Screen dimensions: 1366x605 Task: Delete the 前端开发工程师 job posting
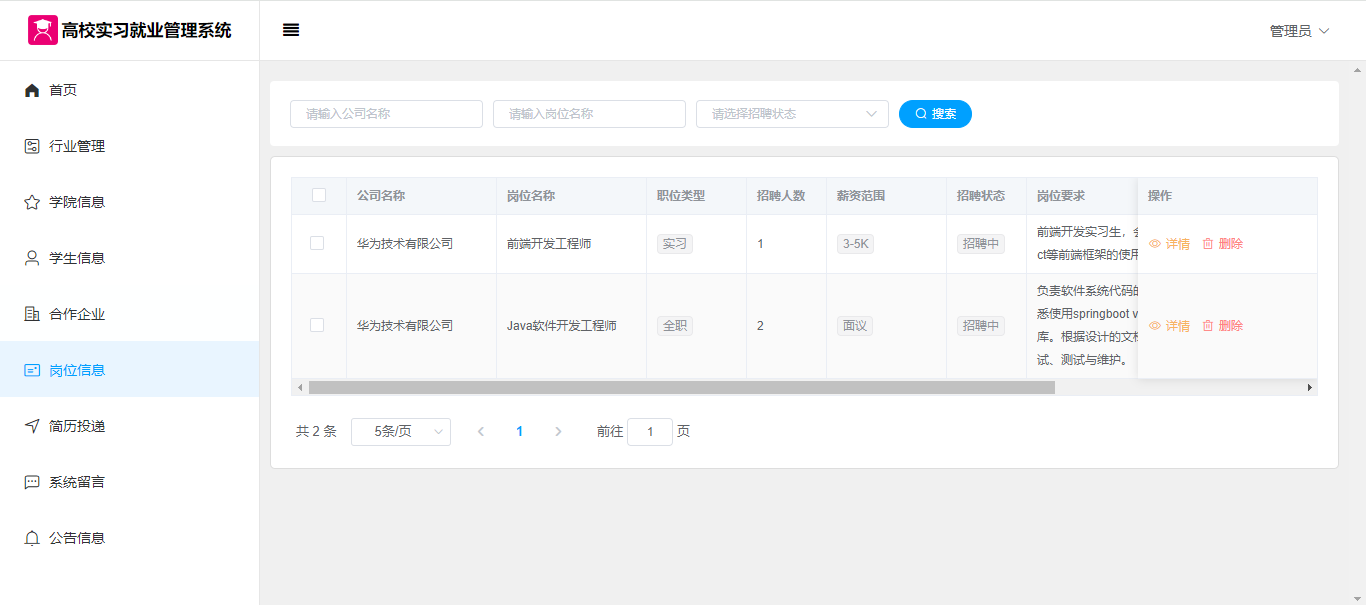(x=1222, y=244)
